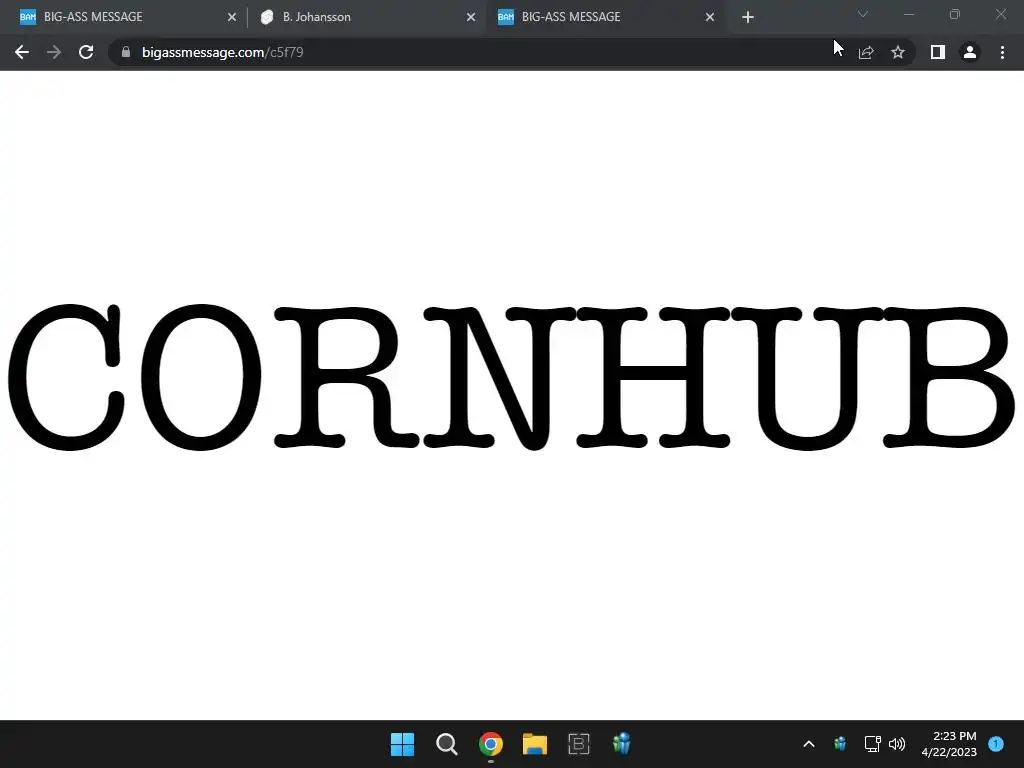Click the Chrome taskbar icon
The image size is (1024, 768).
coord(491,744)
